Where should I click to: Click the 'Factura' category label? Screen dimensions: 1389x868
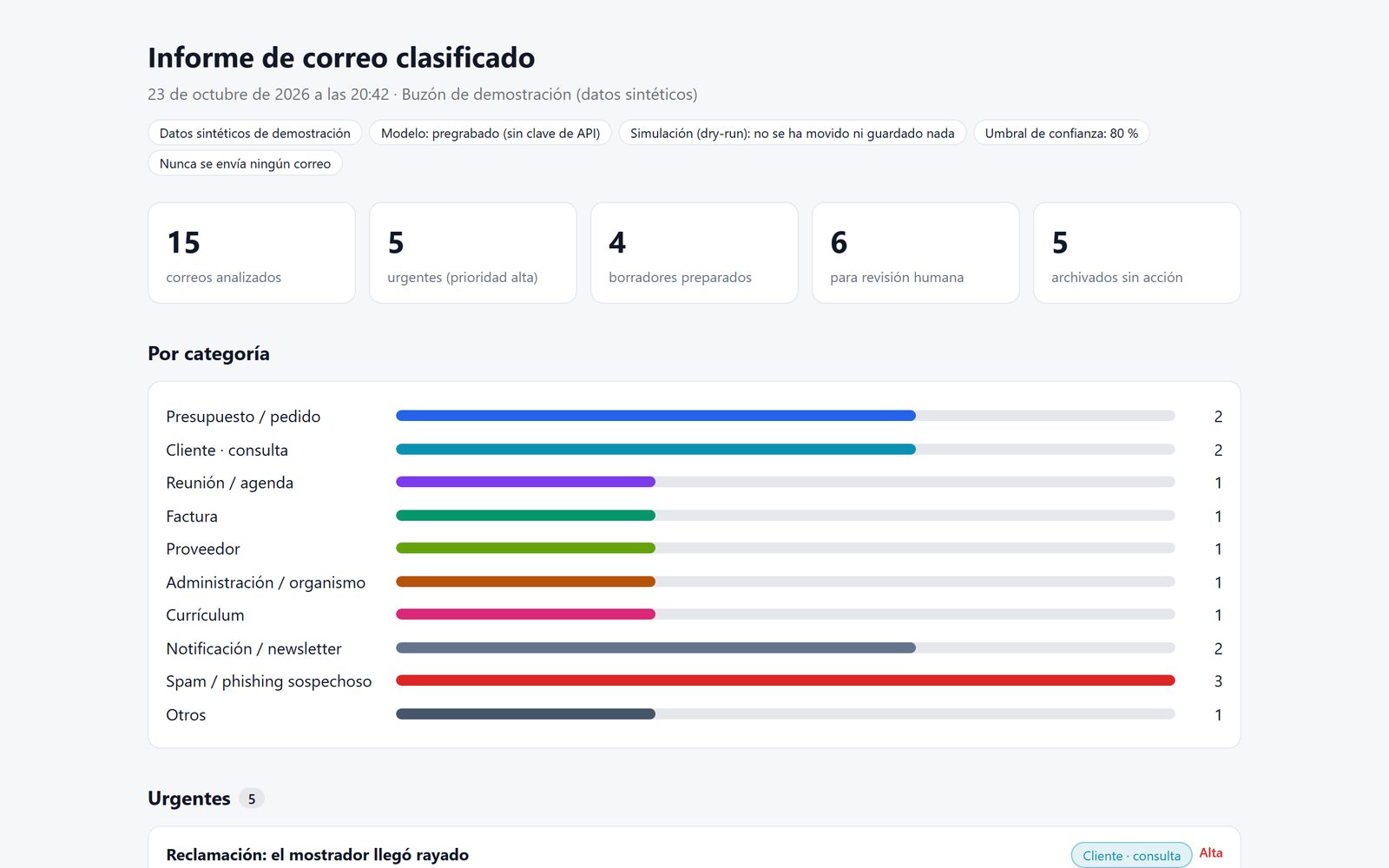pos(192,516)
